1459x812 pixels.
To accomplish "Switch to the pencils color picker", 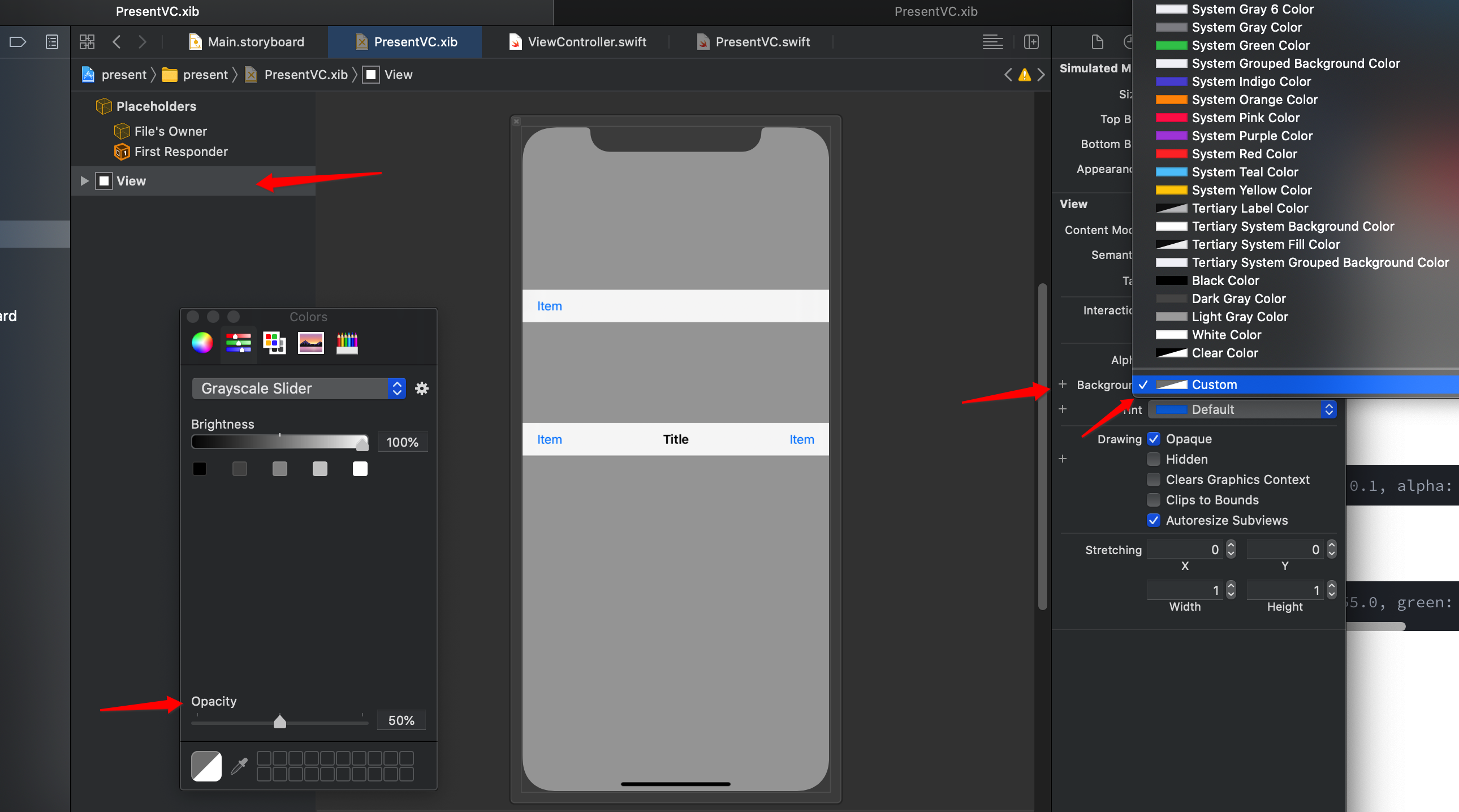I will (347, 343).
